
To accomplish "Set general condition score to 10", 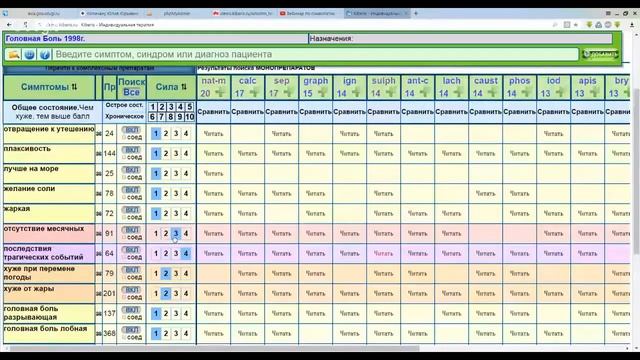I will pyautogui.click(x=189, y=117).
